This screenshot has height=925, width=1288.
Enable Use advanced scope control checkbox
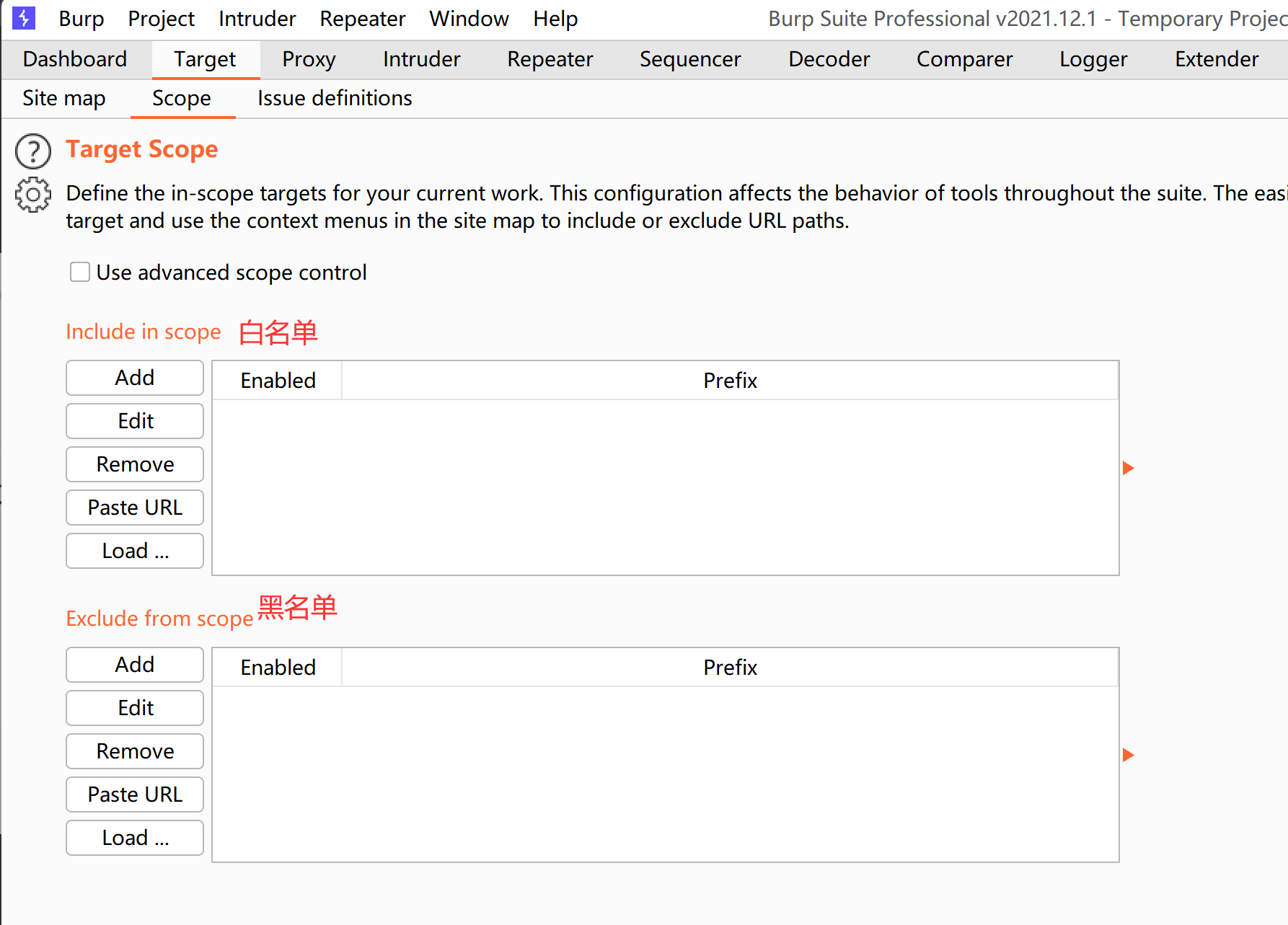(x=80, y=272)
